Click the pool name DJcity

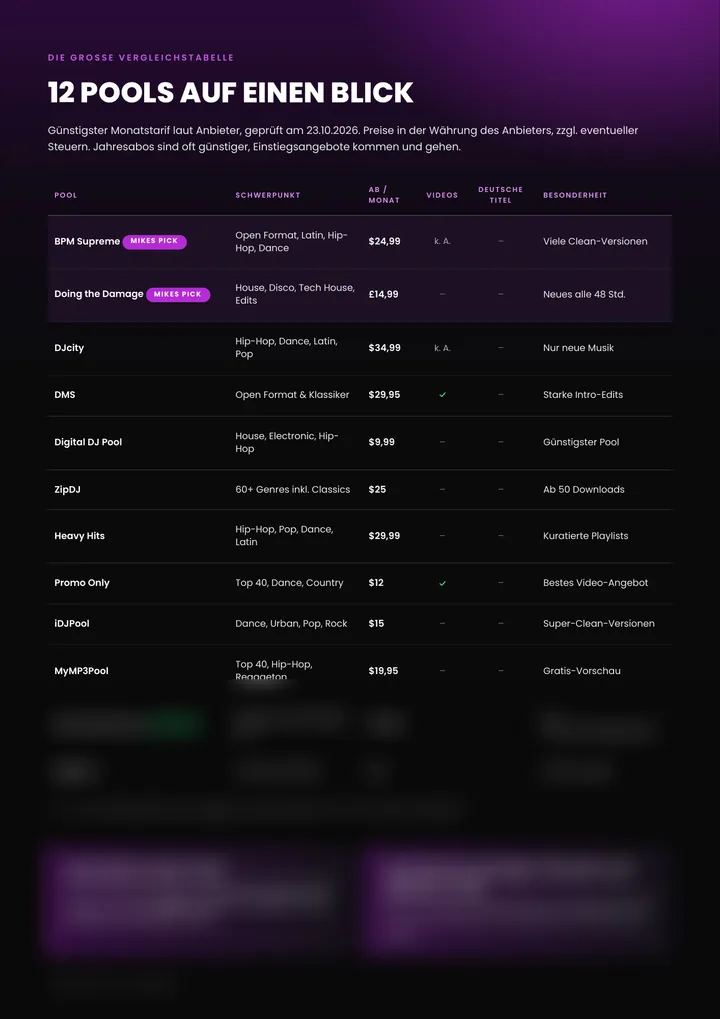[69, 348]
